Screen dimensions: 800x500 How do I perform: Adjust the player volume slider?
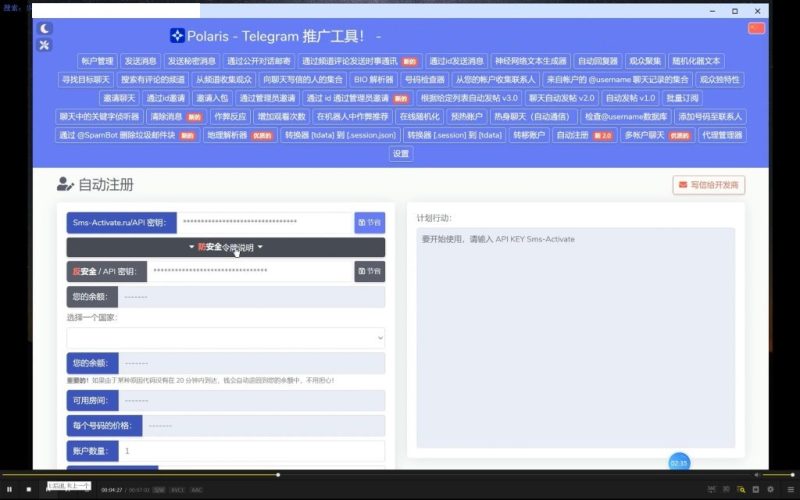(779, 475)
